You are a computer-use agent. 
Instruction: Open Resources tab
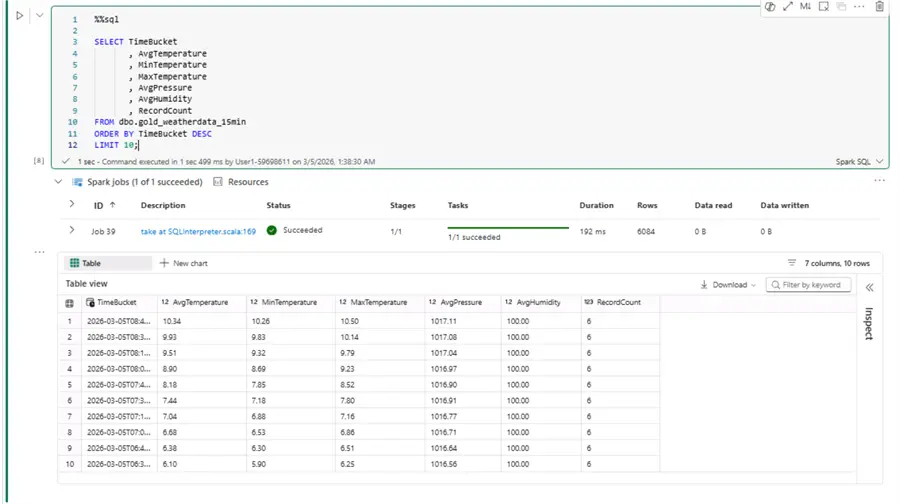tap(241, 182)
